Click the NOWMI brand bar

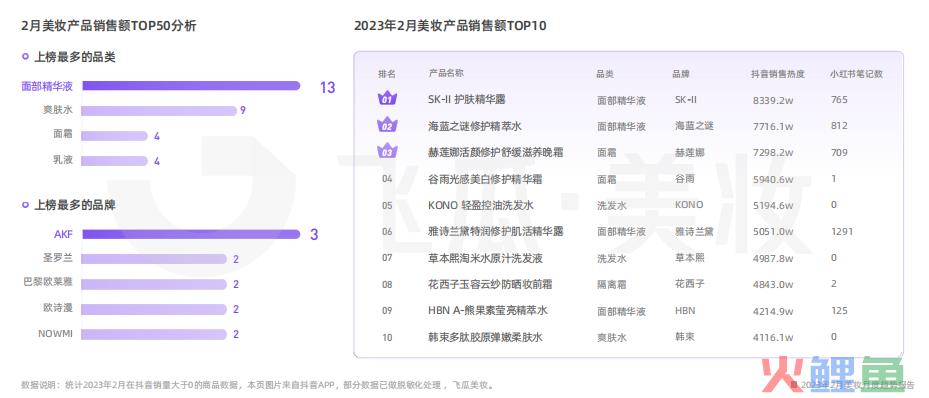click(x=154, y=334)
